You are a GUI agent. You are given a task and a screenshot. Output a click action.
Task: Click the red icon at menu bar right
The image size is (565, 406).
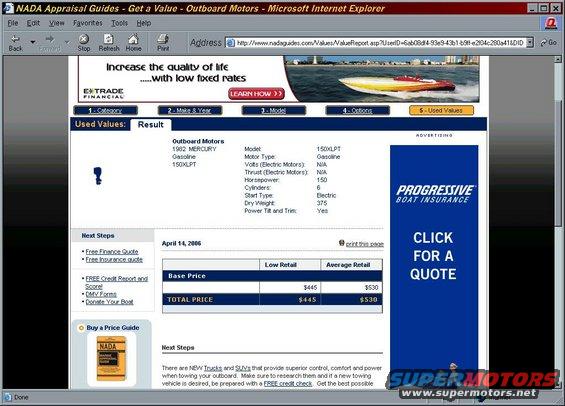(x=551, y=23)
